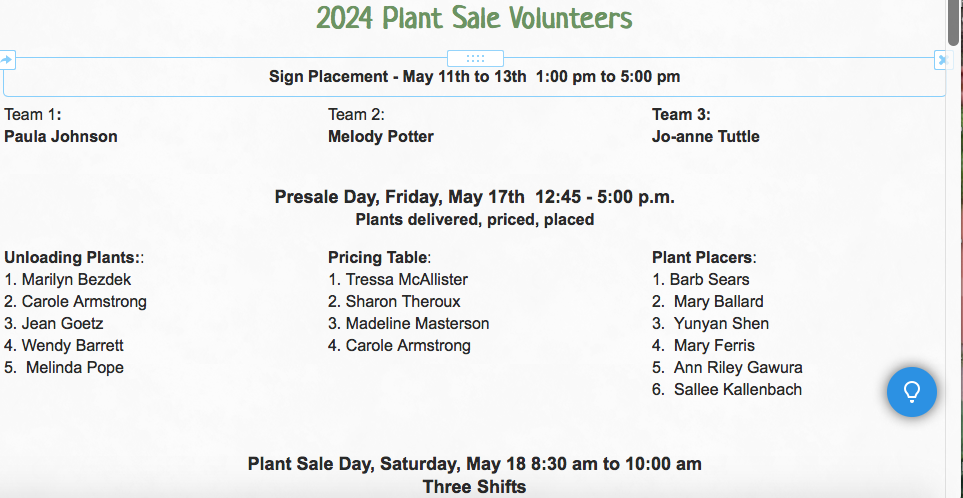963x498 pixels.
Task: Click Melinda Pope in Unloading Plants list
Action: coord(74,367)
